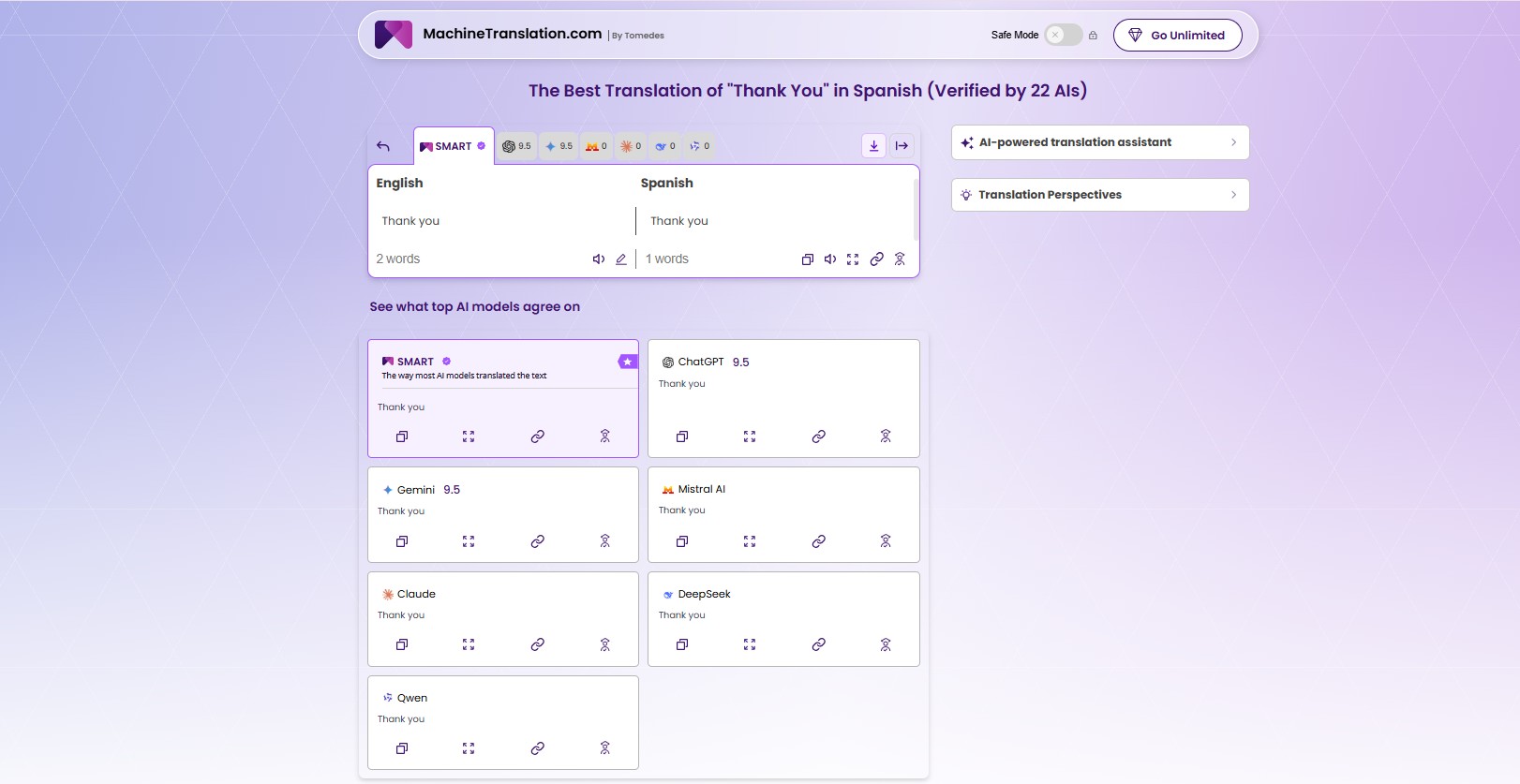
Task: Expand the DeepSeek card fullscreen
Action: coord(750,644)
